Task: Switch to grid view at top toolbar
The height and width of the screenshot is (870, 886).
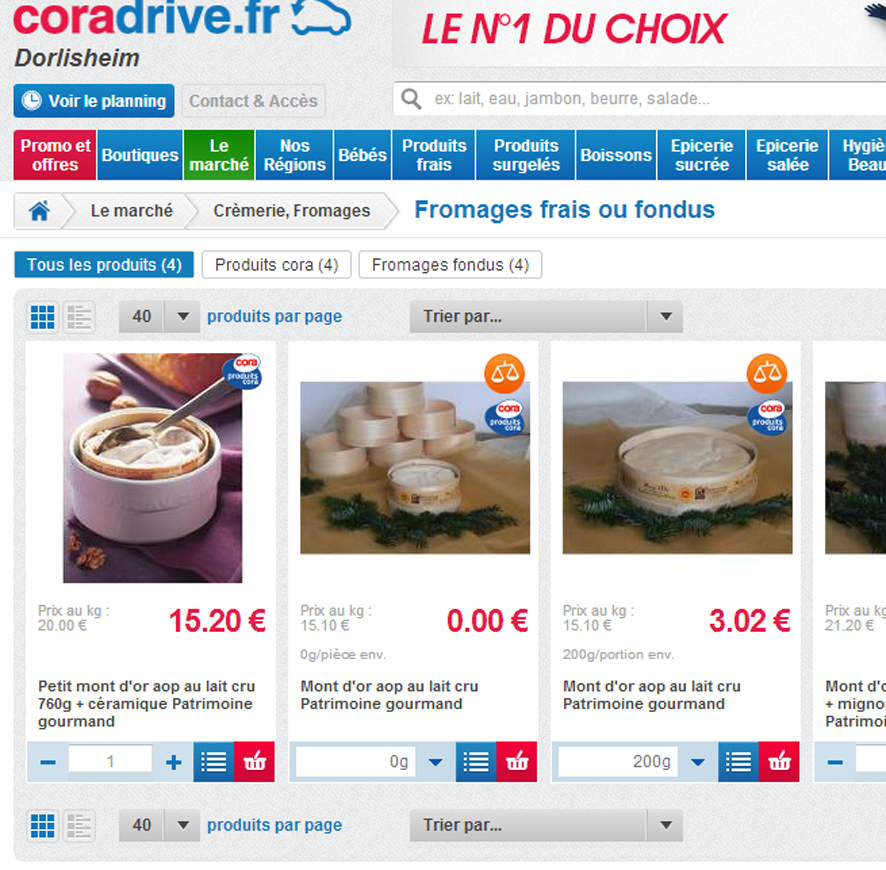Action: [x=42, y=317]
